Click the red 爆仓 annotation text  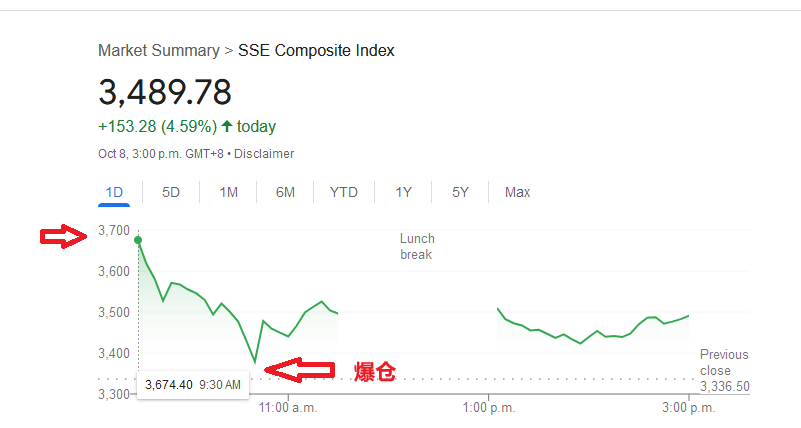coord(376,373)
